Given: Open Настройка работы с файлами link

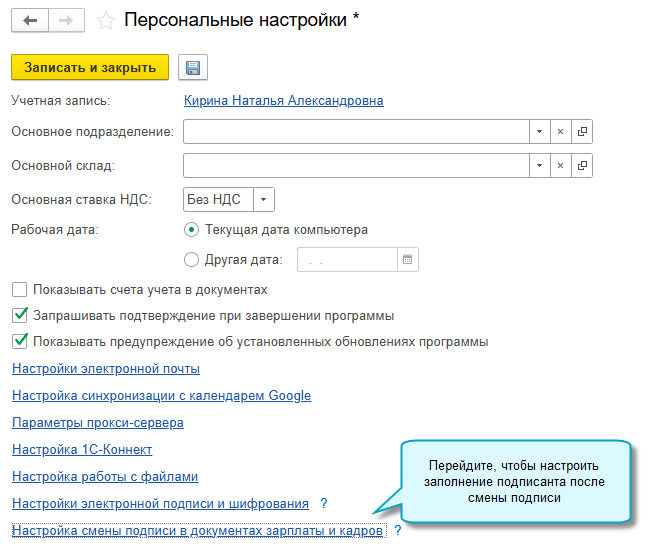Looking at the screenshot, I should point(105,477).
